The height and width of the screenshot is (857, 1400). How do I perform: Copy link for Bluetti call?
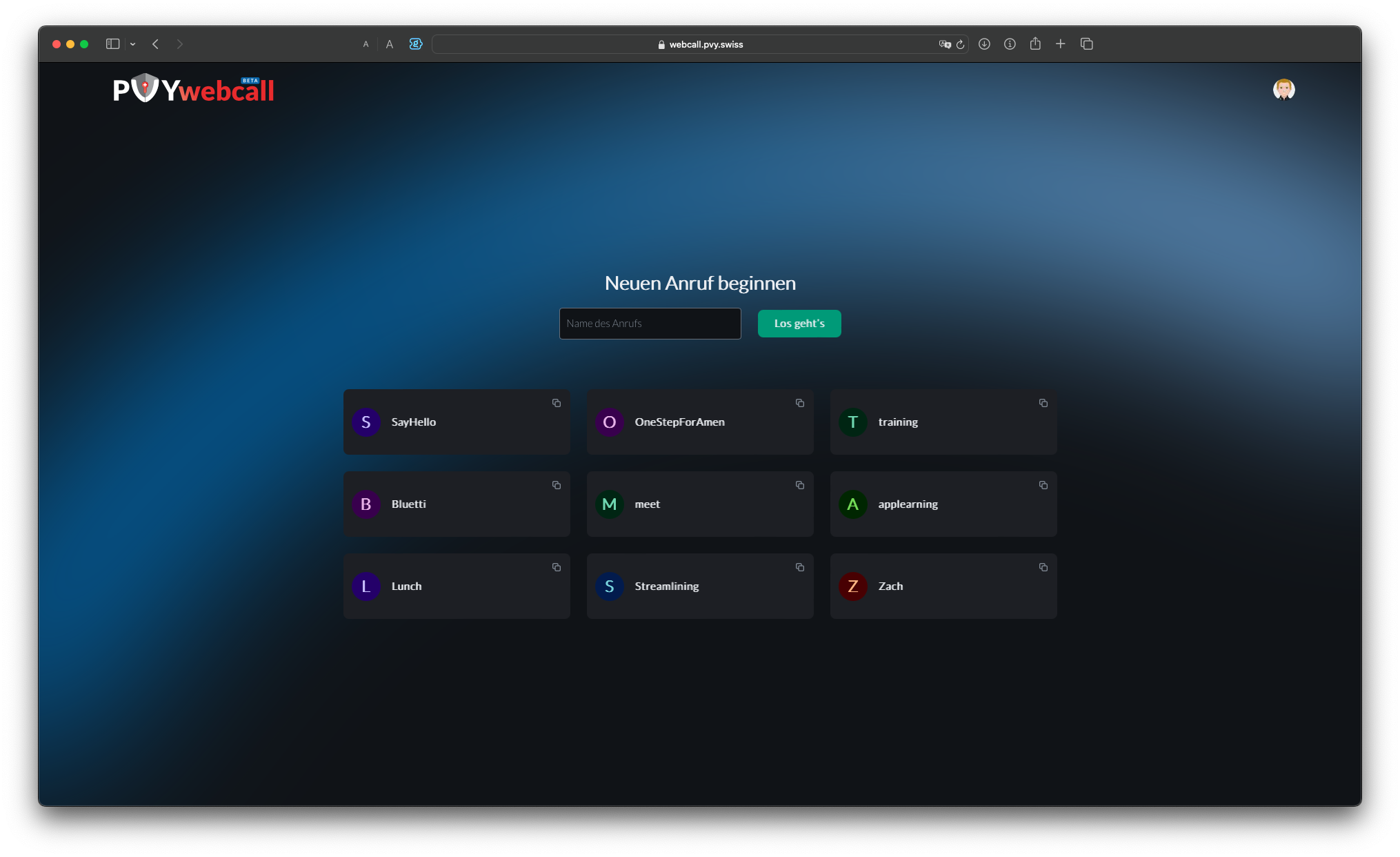(556, 485)
